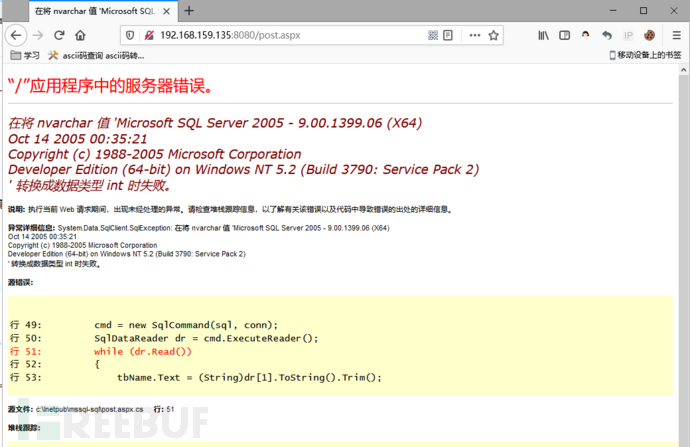Open the 学习 bookmarks folder
Viewport: 690px width, 447px height.
click(x=25, y=55)
